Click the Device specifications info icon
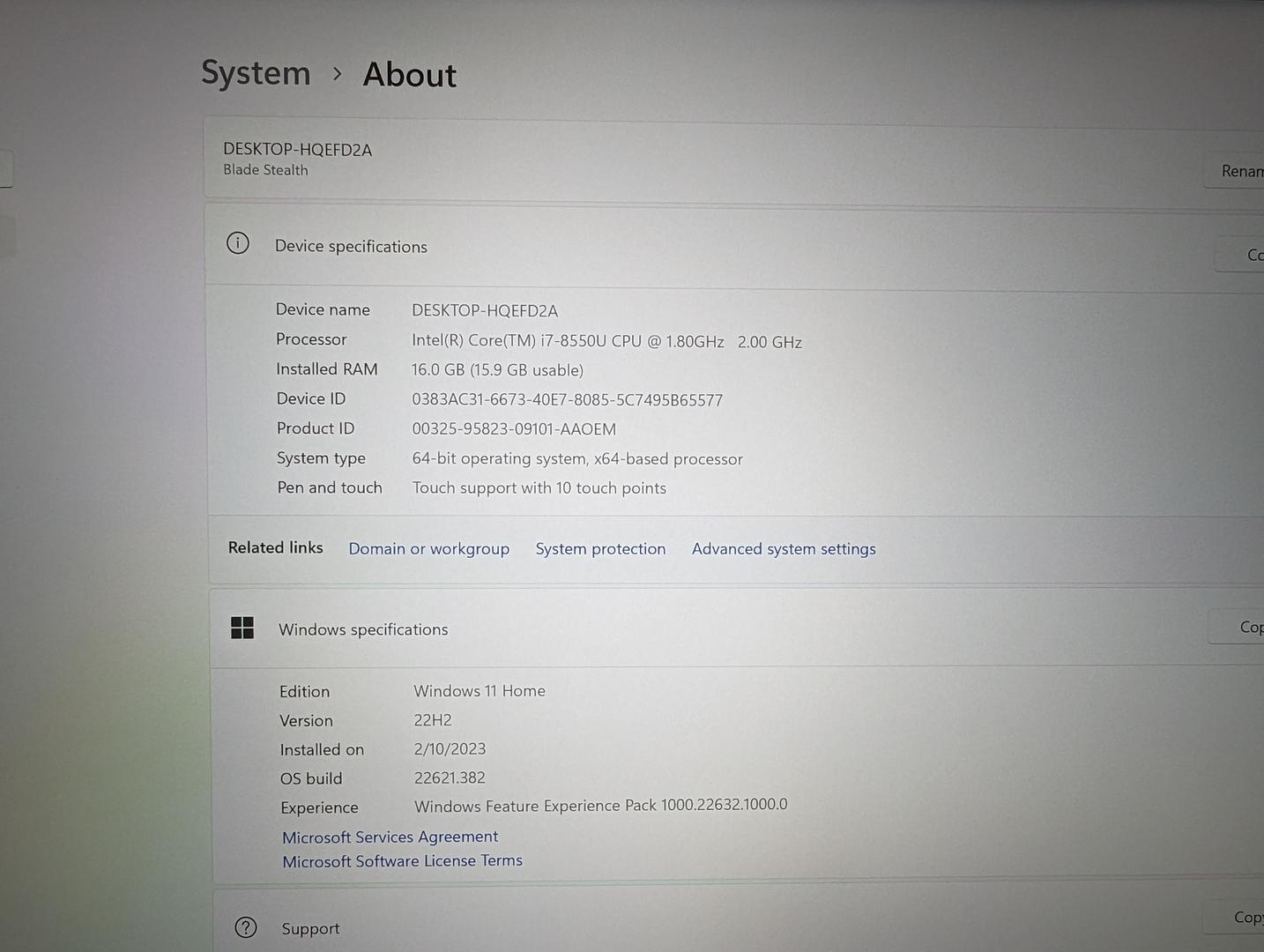The height and width of the screenshot is (952, 1264). tap(238, 244)
